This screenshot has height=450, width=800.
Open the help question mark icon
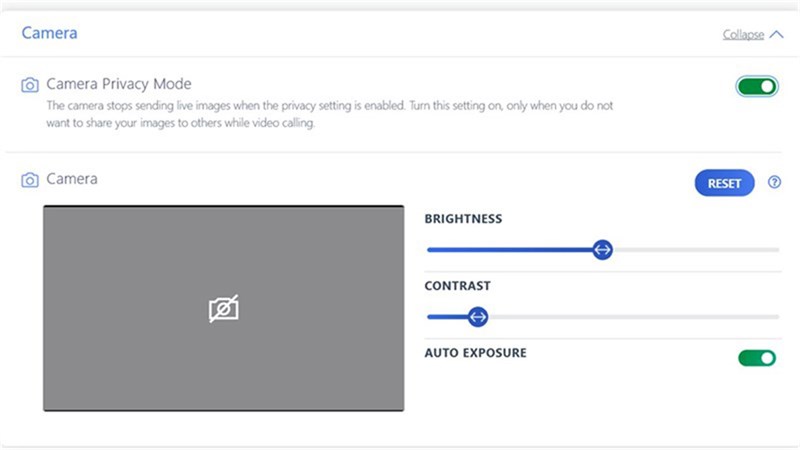point(774,182)
